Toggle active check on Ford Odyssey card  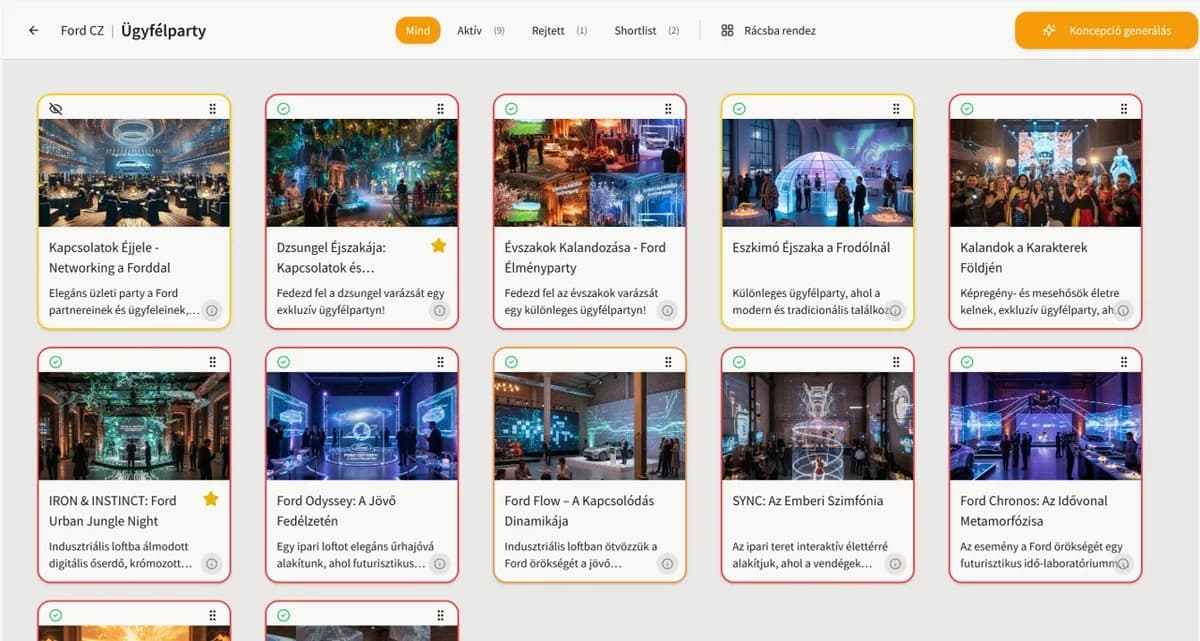pyautogui.click(x=283, y=361)
